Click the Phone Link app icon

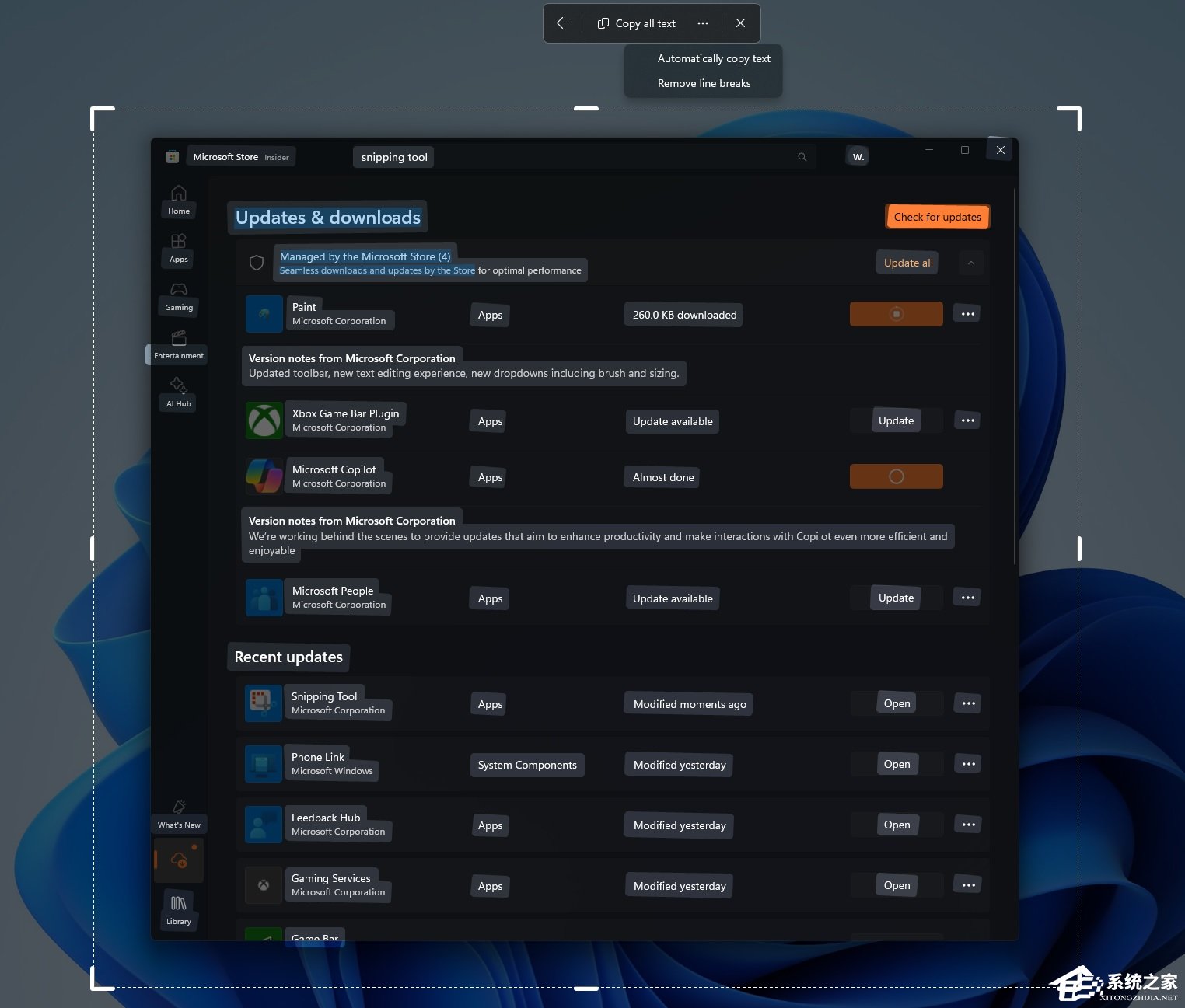[264, 764]
